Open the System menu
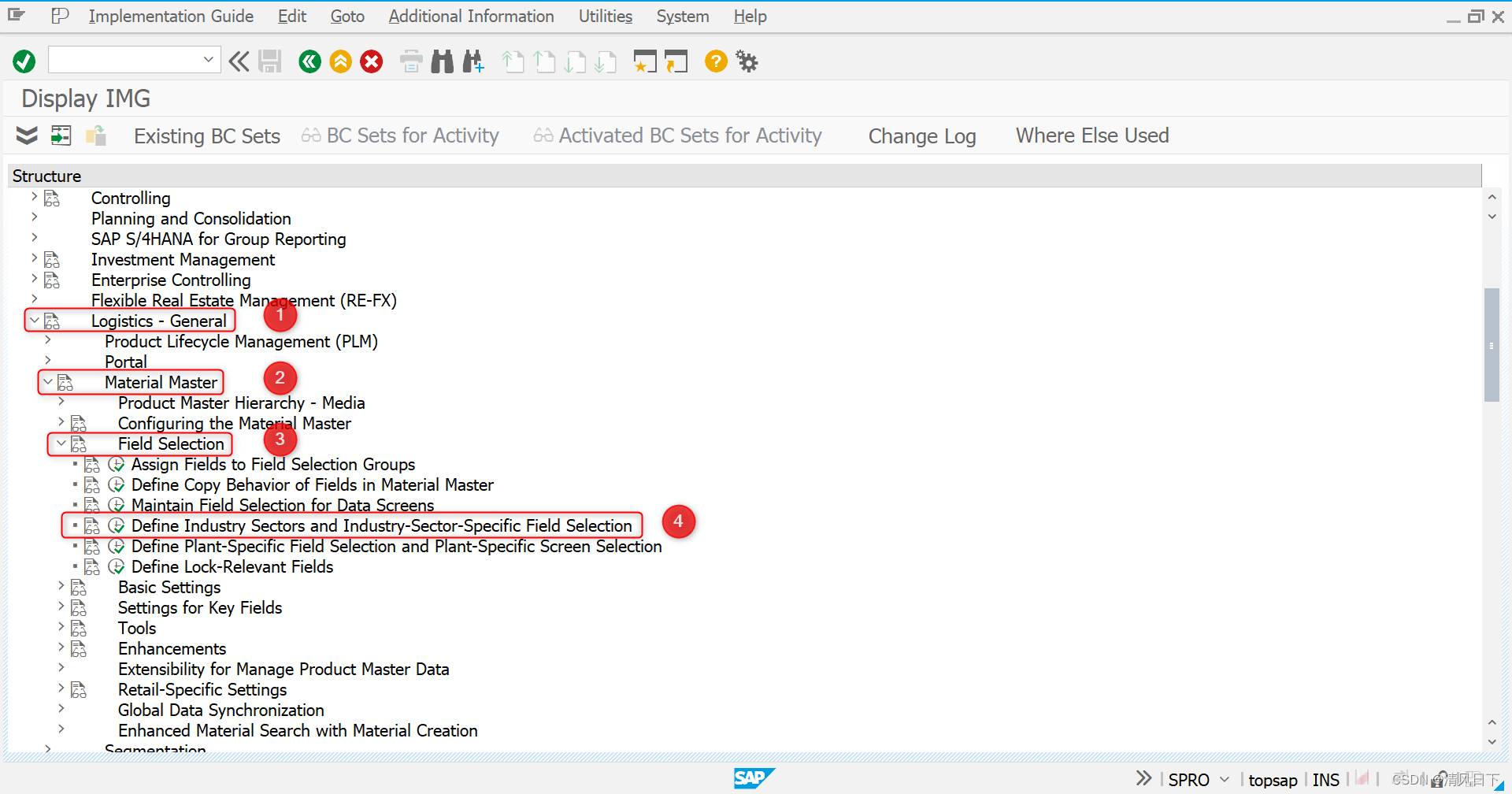This screenshot has width=1512, height=794. pos(683,16)
